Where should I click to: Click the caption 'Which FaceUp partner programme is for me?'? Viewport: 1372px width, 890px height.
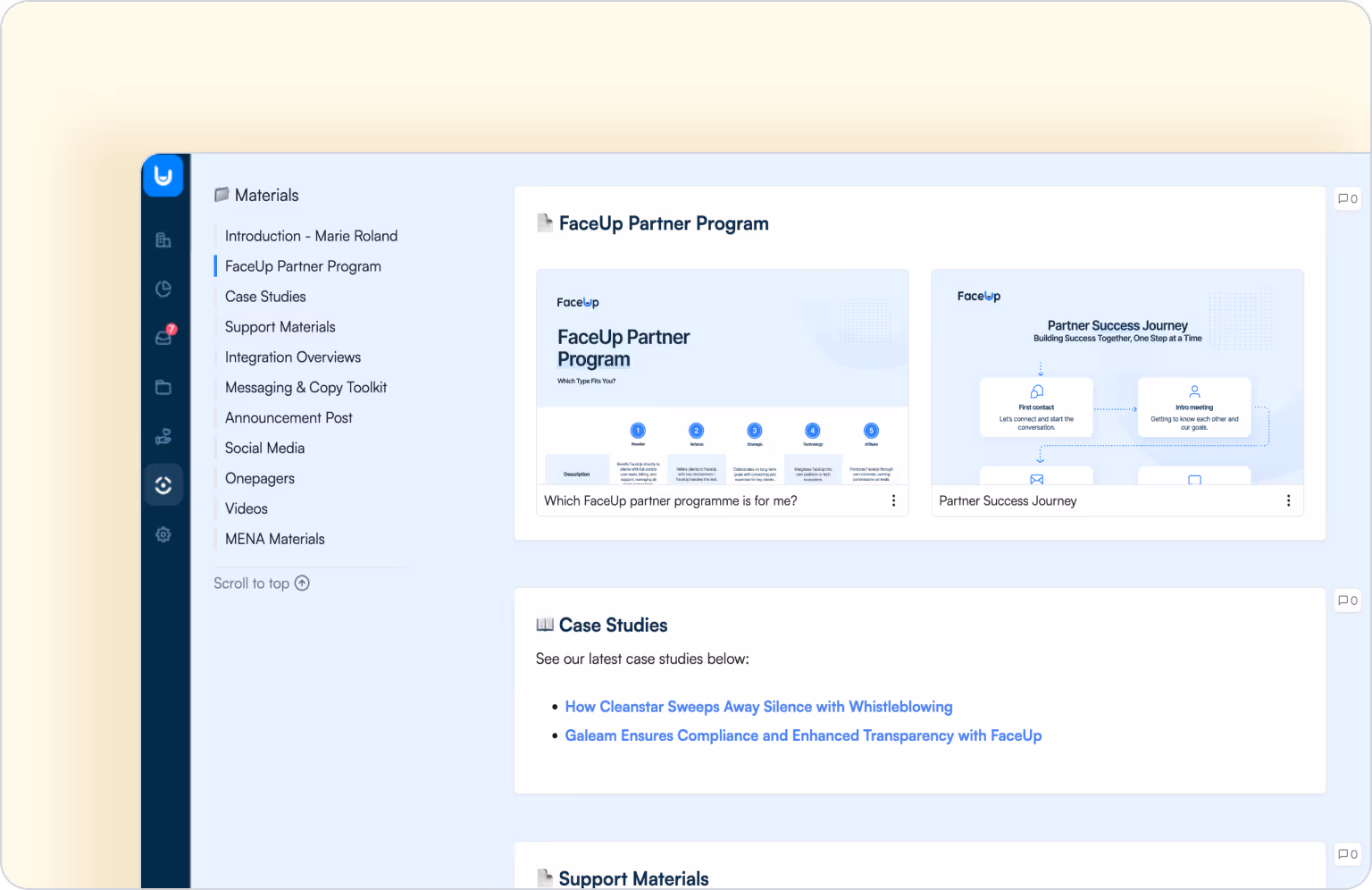[x=671, y=501]
